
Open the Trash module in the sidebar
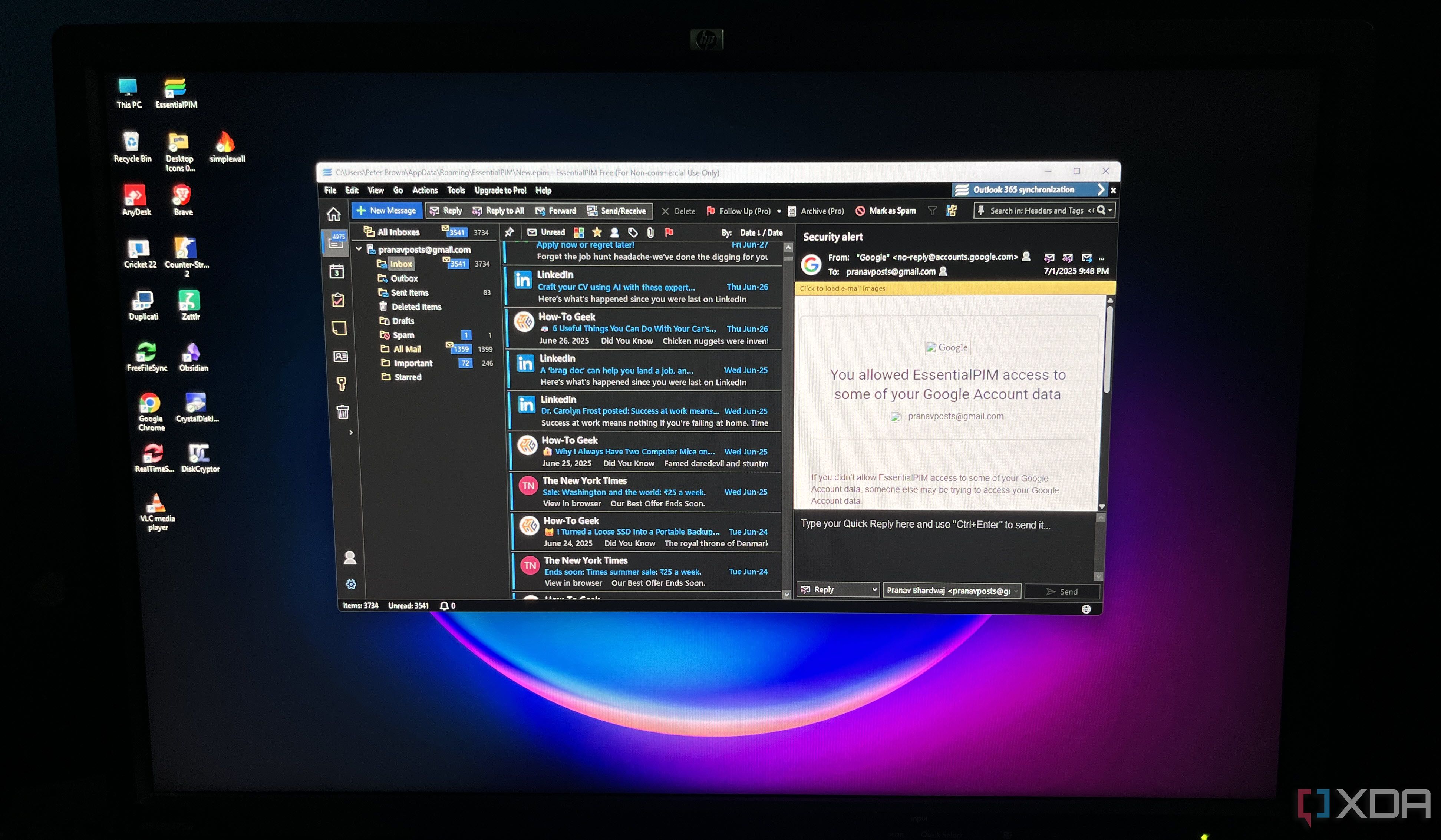tap(343, 412)
